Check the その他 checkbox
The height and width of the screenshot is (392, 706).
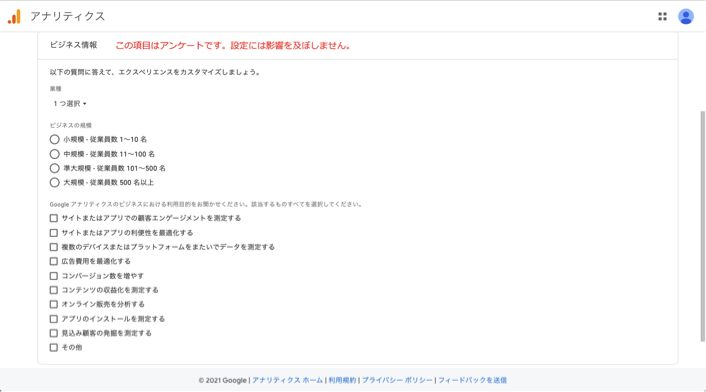click(x=54, y=347)
